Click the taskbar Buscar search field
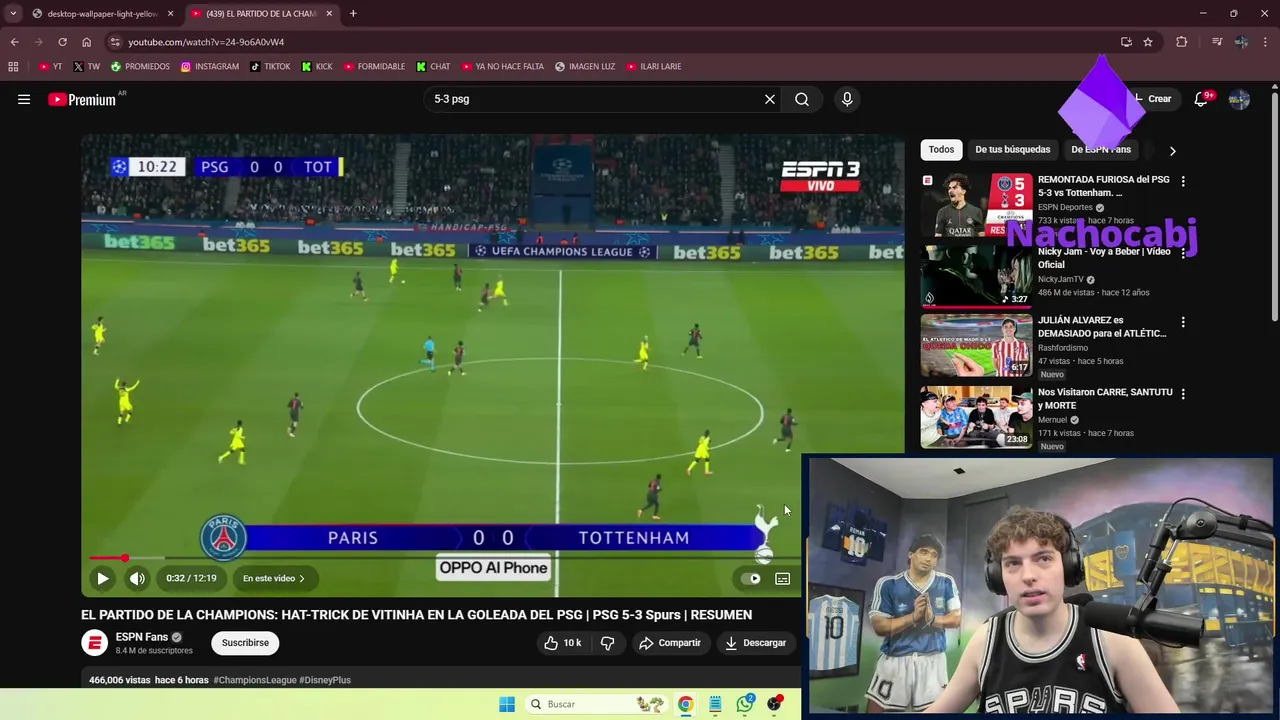The width and height of the screenshot is (1280, 720). tap(596, 704)
